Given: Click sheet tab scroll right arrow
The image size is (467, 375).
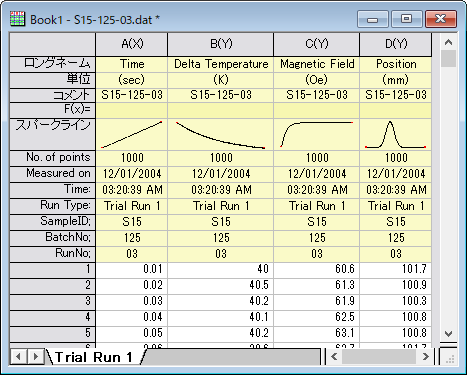Looking at the screenshot, I should [36, 357].
